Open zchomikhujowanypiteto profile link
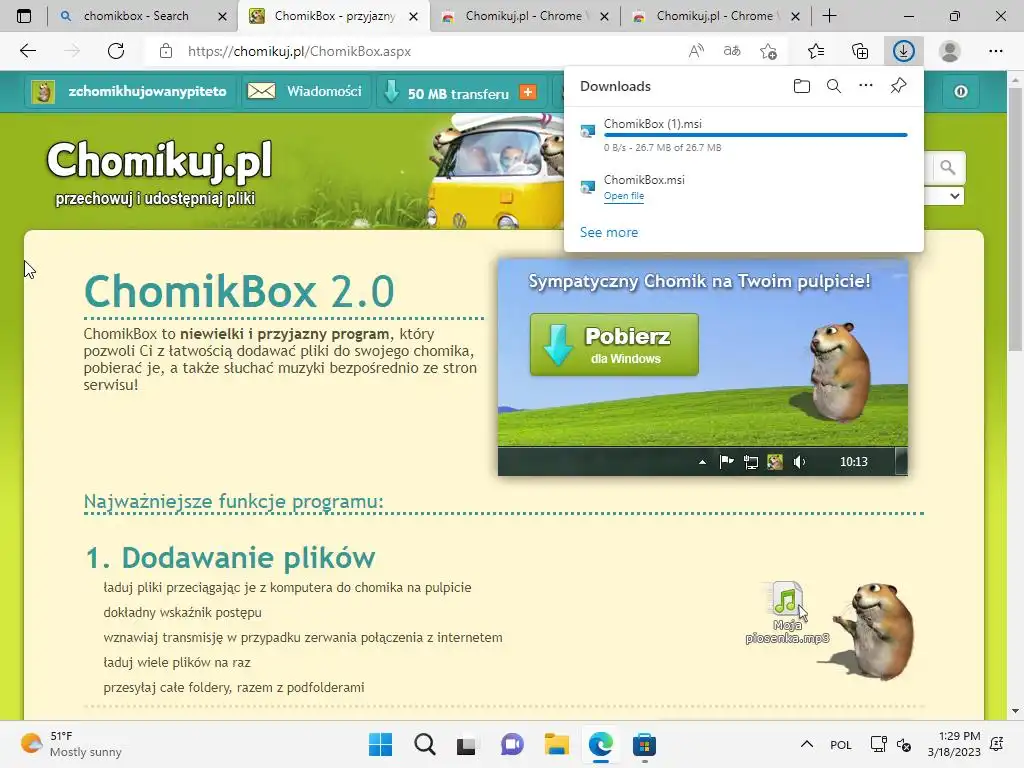This screenshot has width=1024, height=768. (x=147, y=91)
